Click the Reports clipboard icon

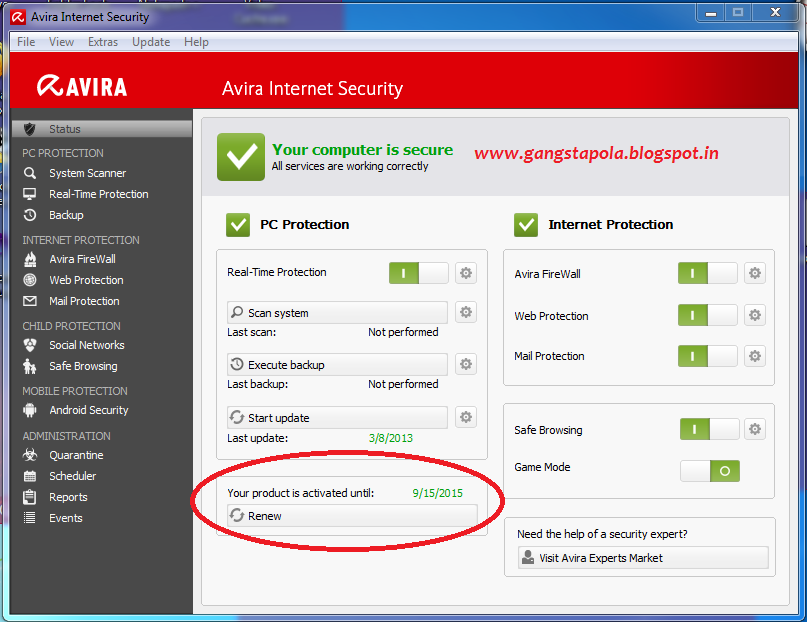coord(30,497)
